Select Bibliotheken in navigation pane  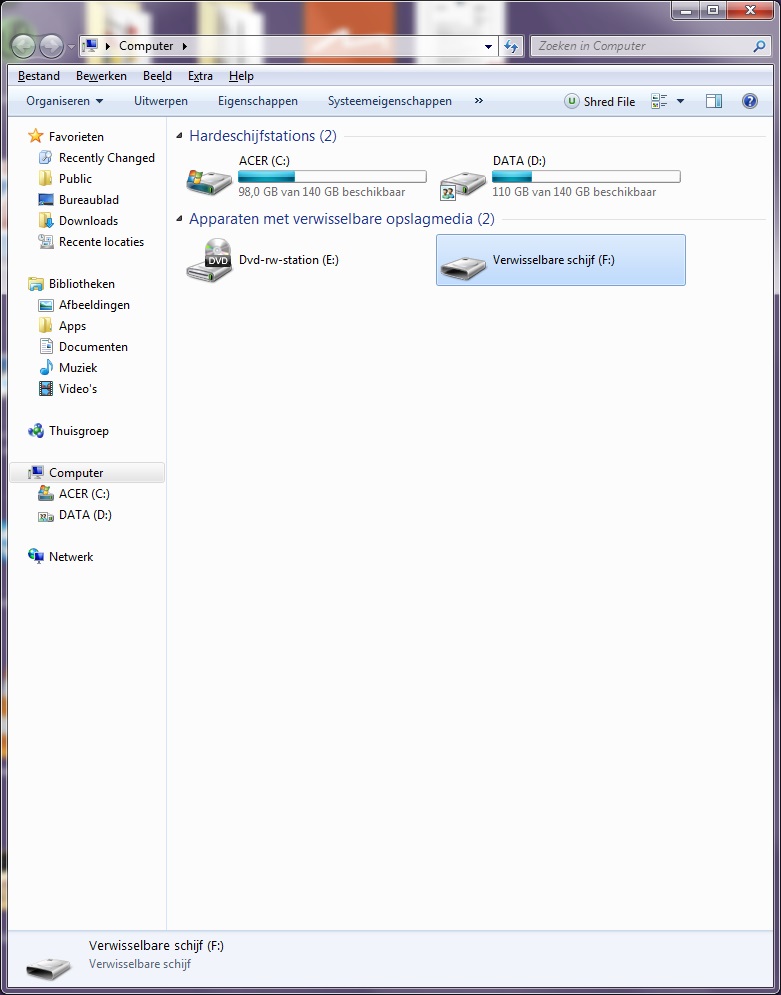click(x=82, y=284)
